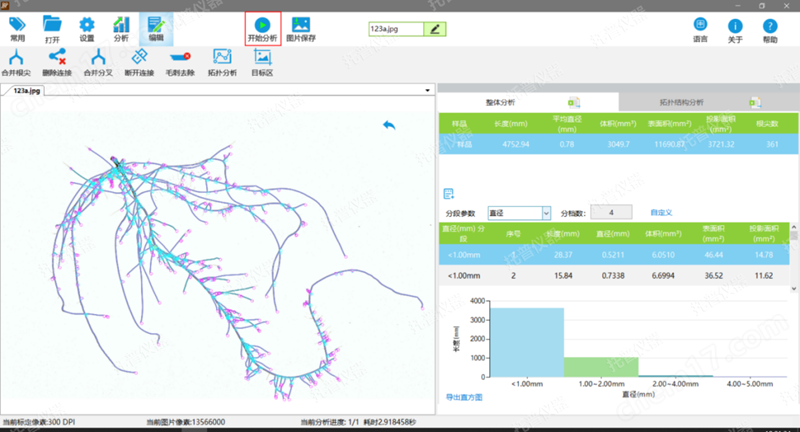Click the tallest <1.00mm histogram bar
Image resolution: width=800 pixels, height=432 pixels.
tap(522, 342)
